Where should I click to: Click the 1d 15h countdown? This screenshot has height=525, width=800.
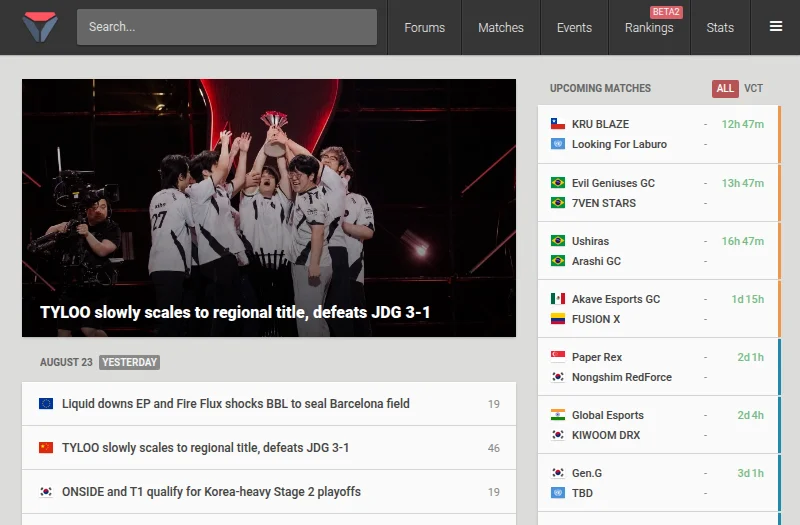point(747,299)
